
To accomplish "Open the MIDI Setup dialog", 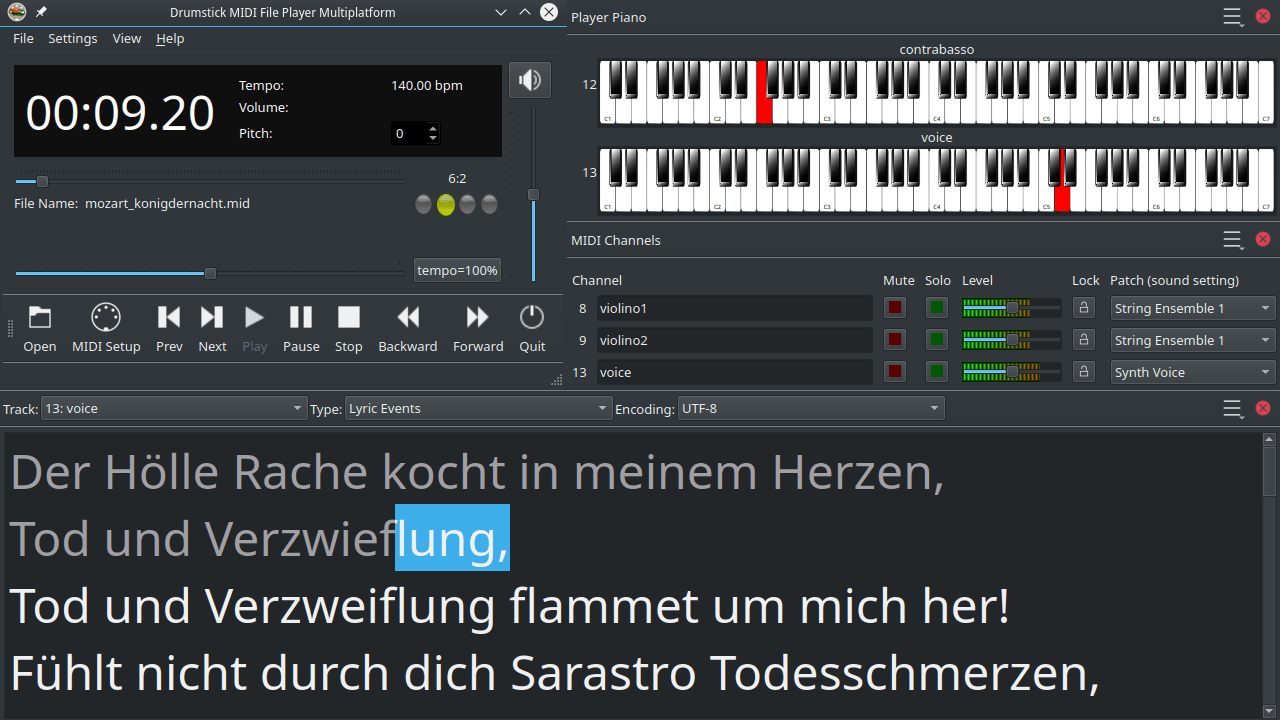I will tap(105, 327).
